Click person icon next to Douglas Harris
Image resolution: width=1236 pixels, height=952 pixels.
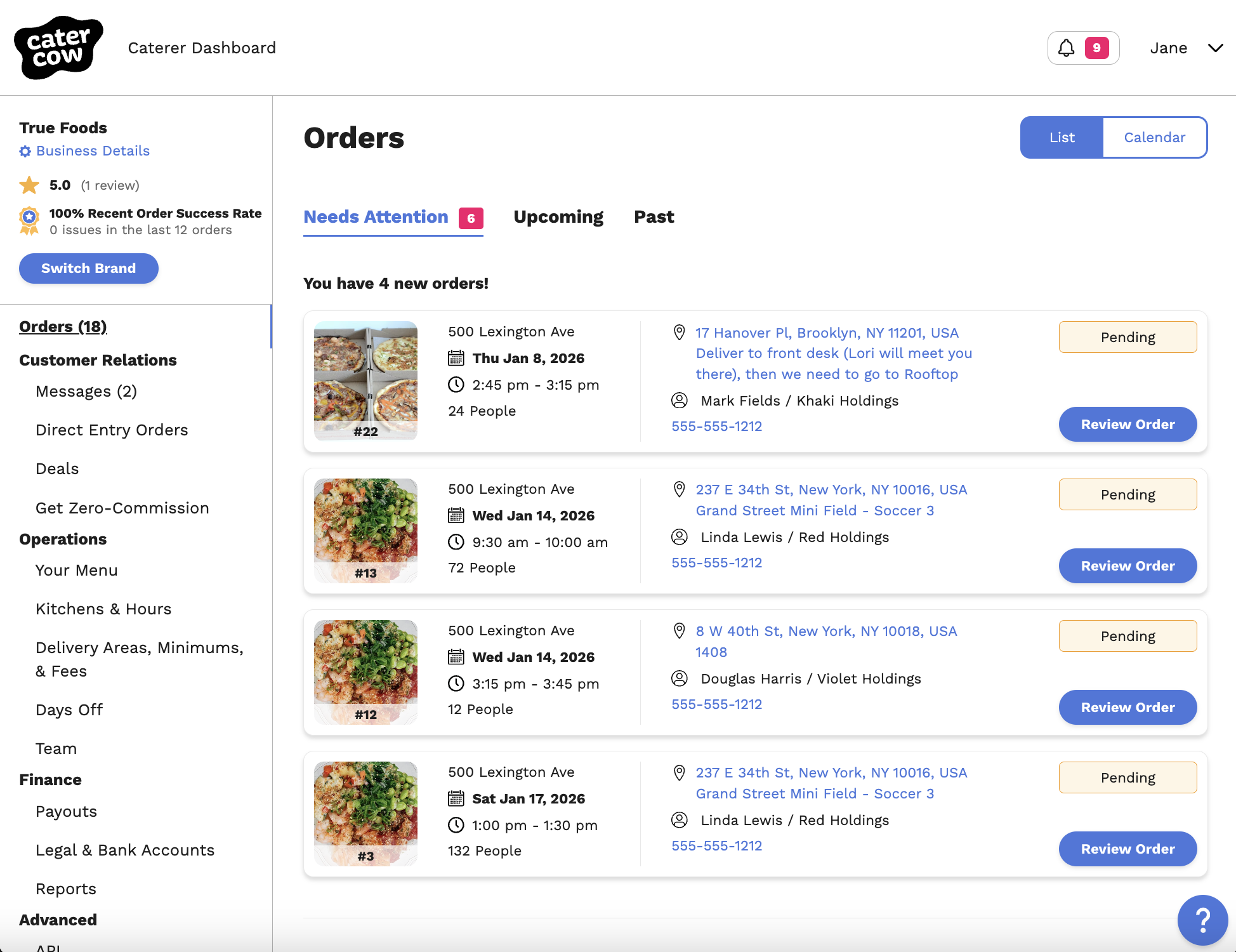coord(679,678)
